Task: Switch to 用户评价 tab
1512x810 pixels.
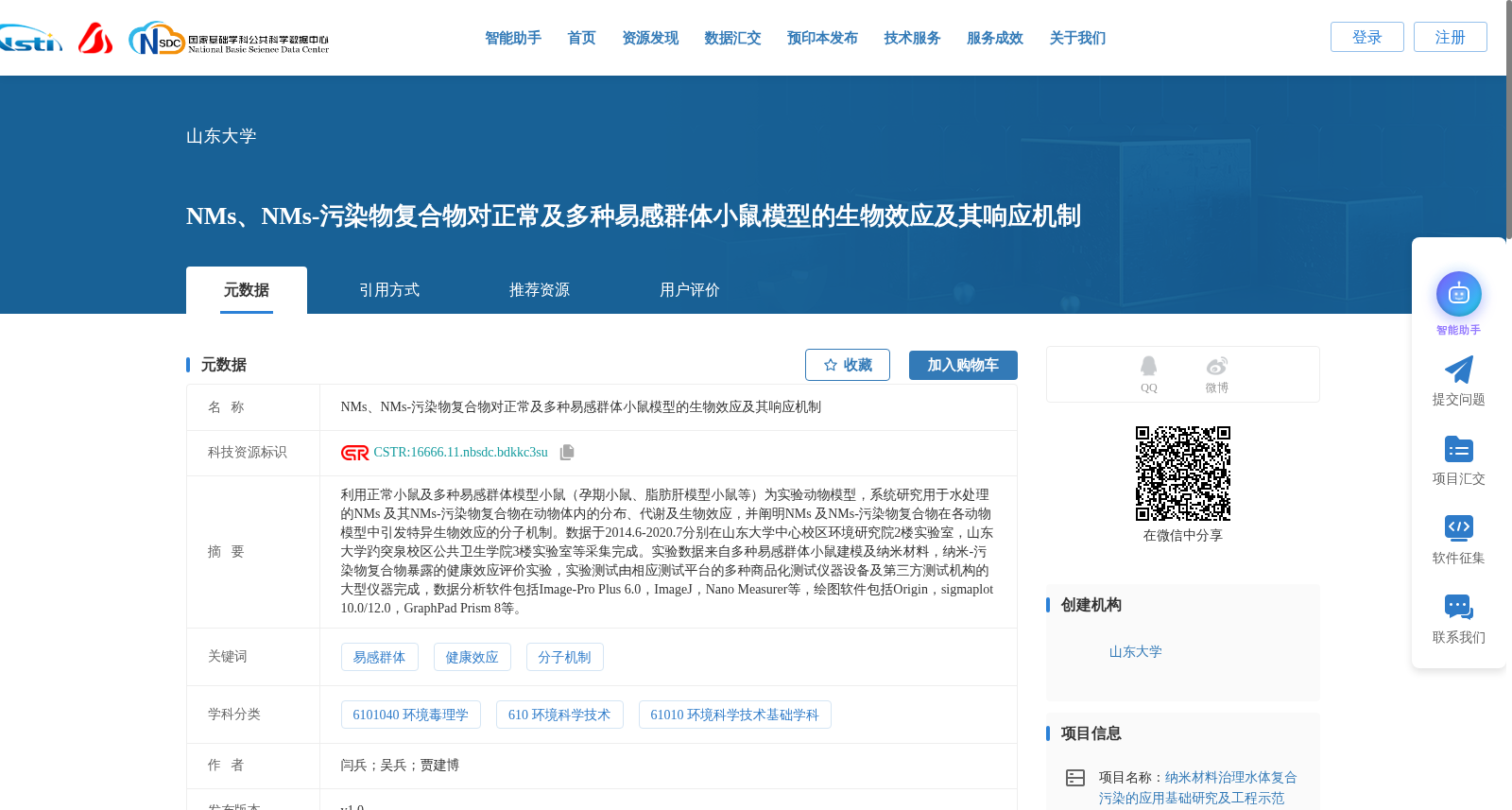Action: [x=690, y=290]
